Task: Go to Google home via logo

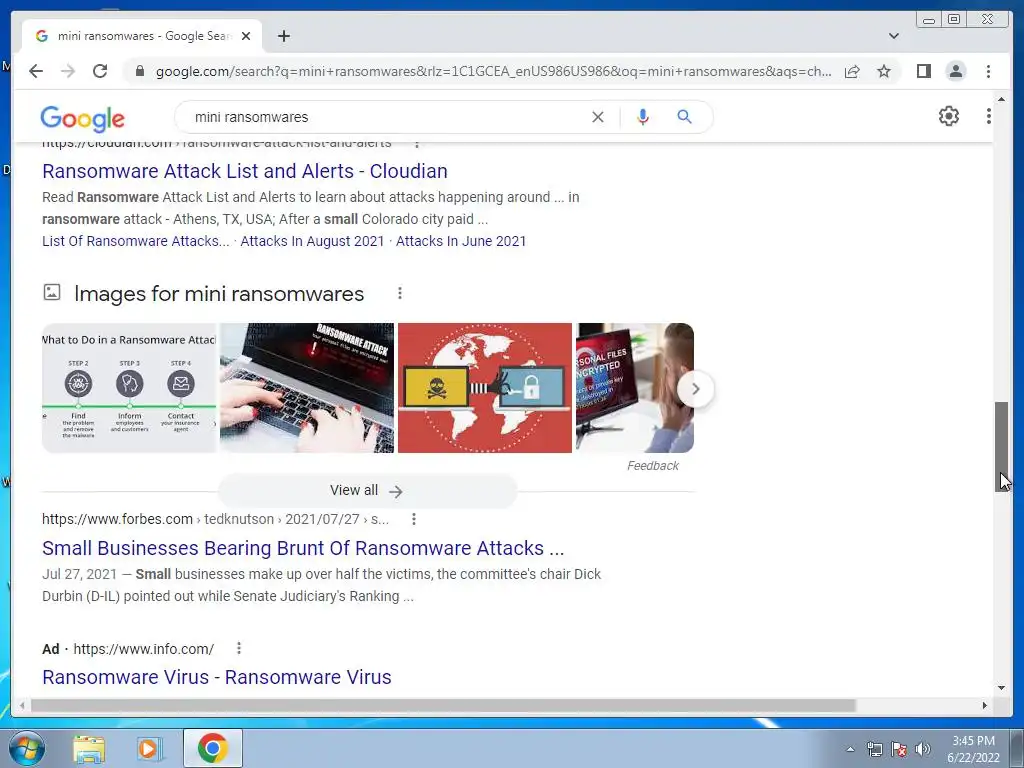Action: coord(82,118)
